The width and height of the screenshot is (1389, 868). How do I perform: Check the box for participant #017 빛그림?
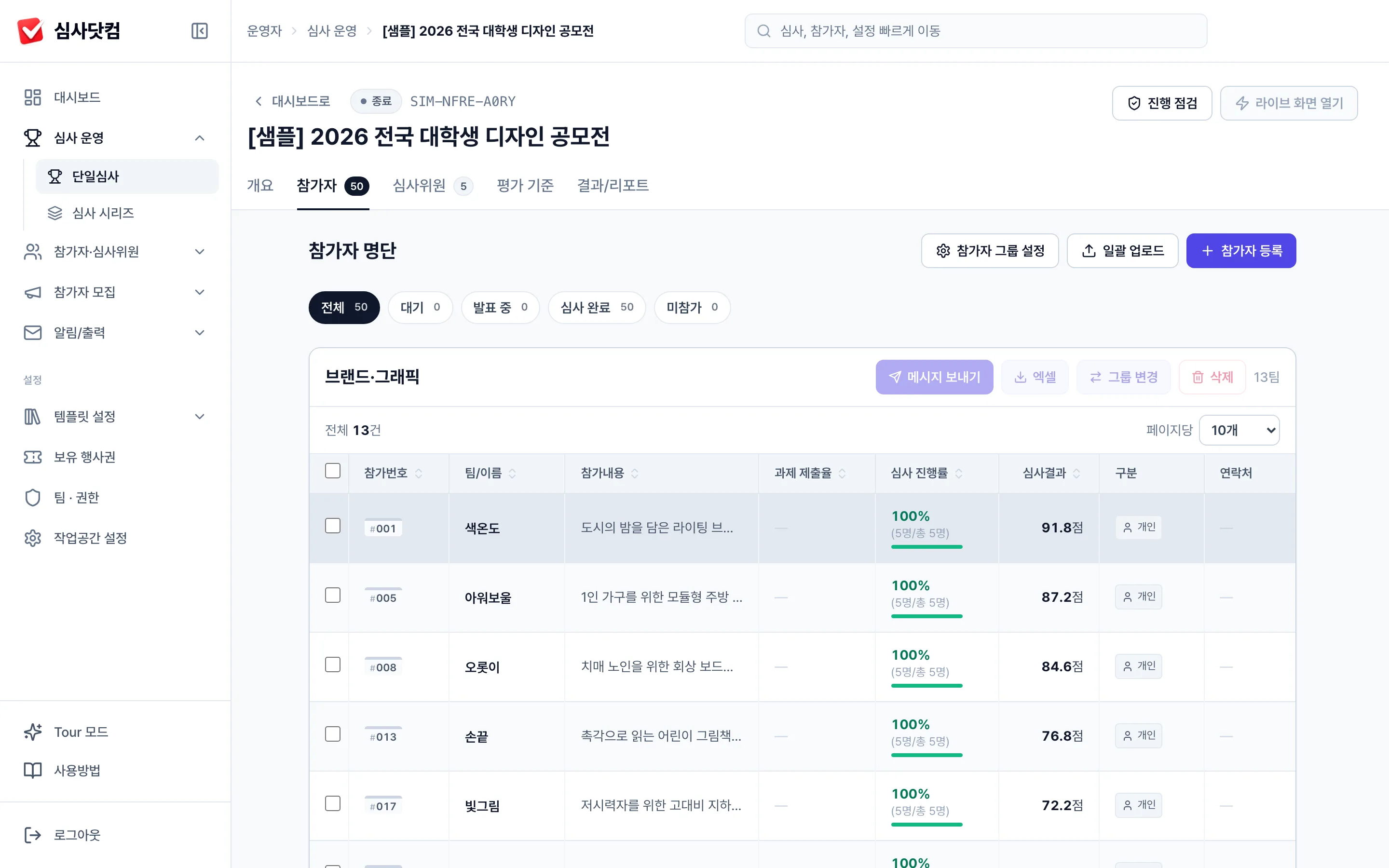332,804
